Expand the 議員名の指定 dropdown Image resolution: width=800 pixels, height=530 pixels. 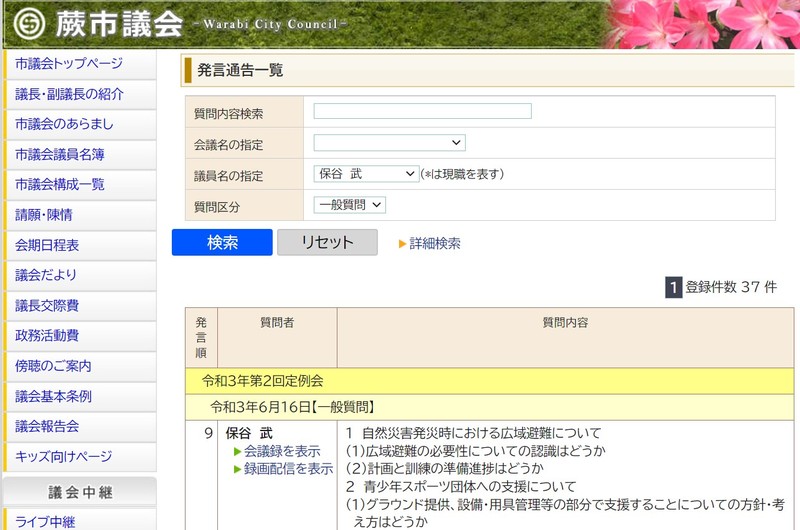(366, 174)
